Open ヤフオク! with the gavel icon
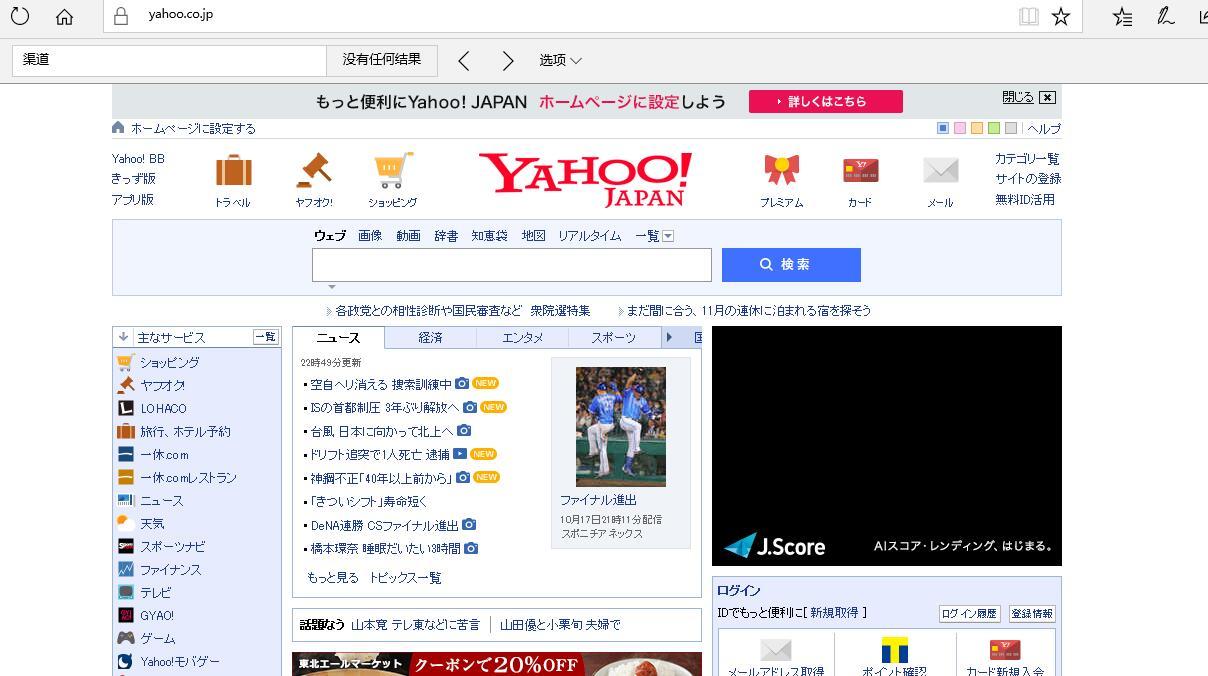Viewport: 1208px width, 676px height. click(313, 172)
